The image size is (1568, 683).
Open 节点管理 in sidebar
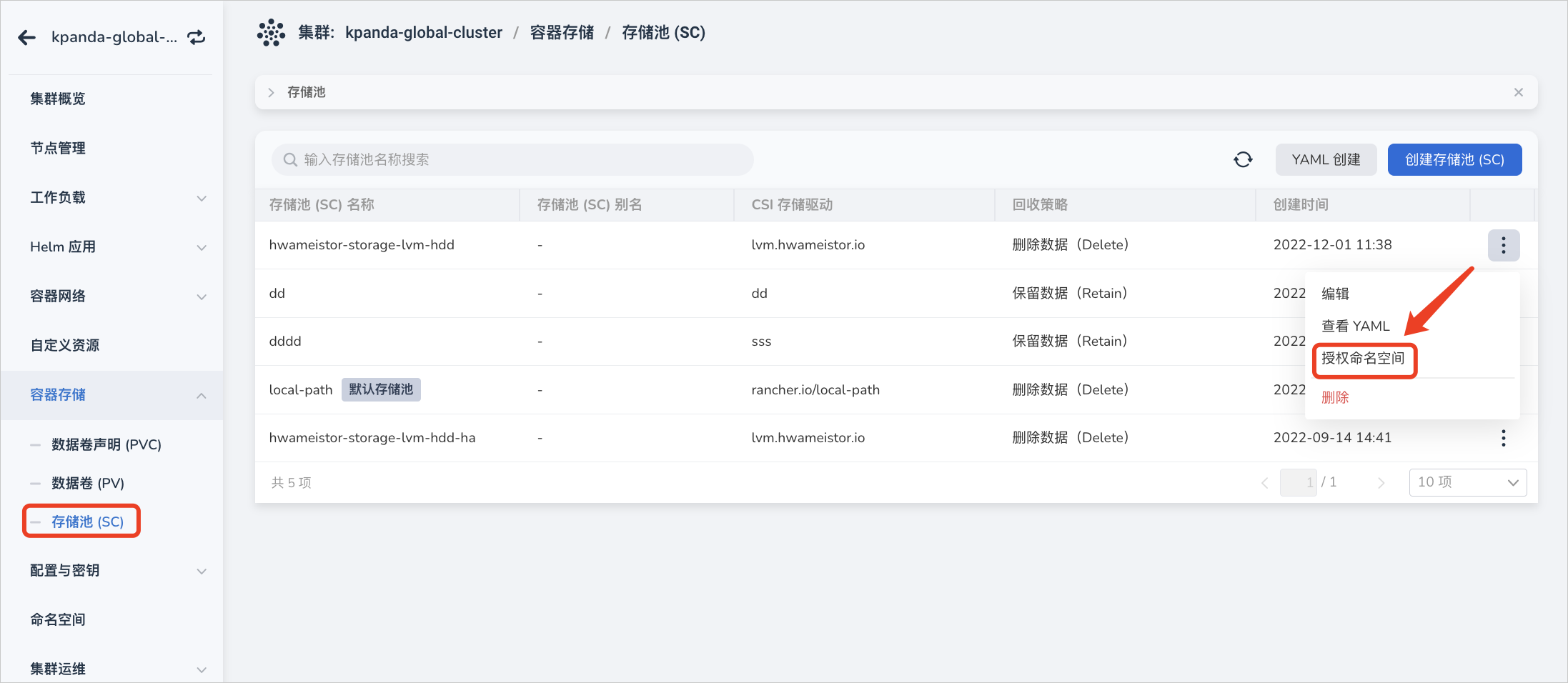tap(58, 148)
